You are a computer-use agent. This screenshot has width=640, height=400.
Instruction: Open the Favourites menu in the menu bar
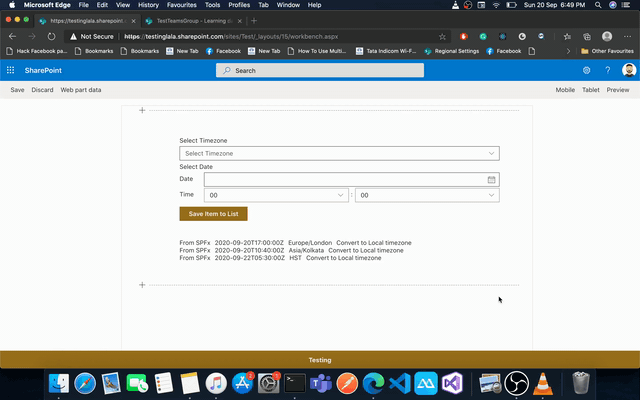[x=182, y=5]
